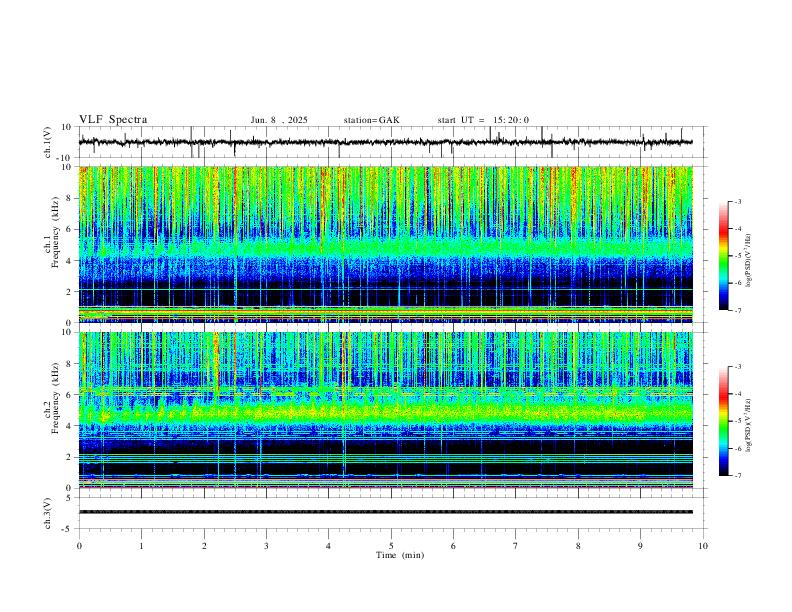This screenshot has width=792, height=612.
Task: Click the 'ch.3(V)' axis label
Action: [x=48, y=513]
